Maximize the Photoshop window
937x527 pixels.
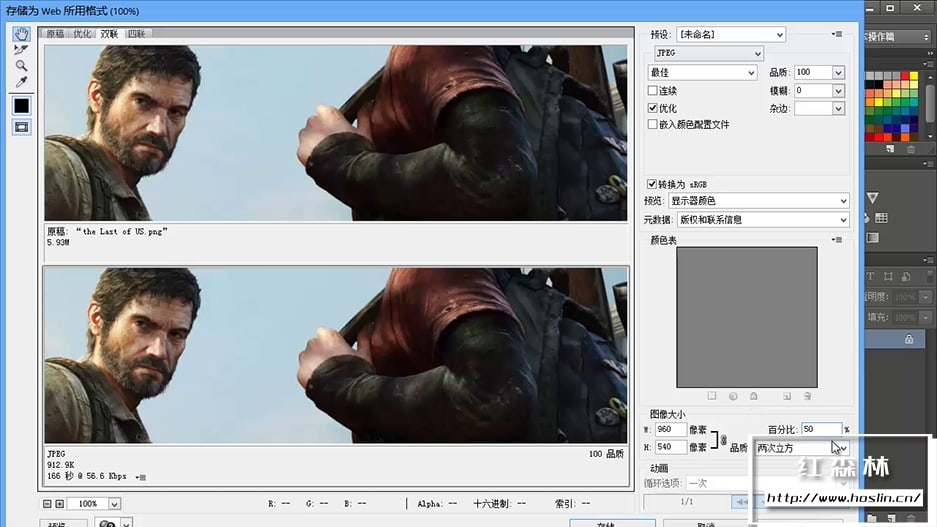890,8
